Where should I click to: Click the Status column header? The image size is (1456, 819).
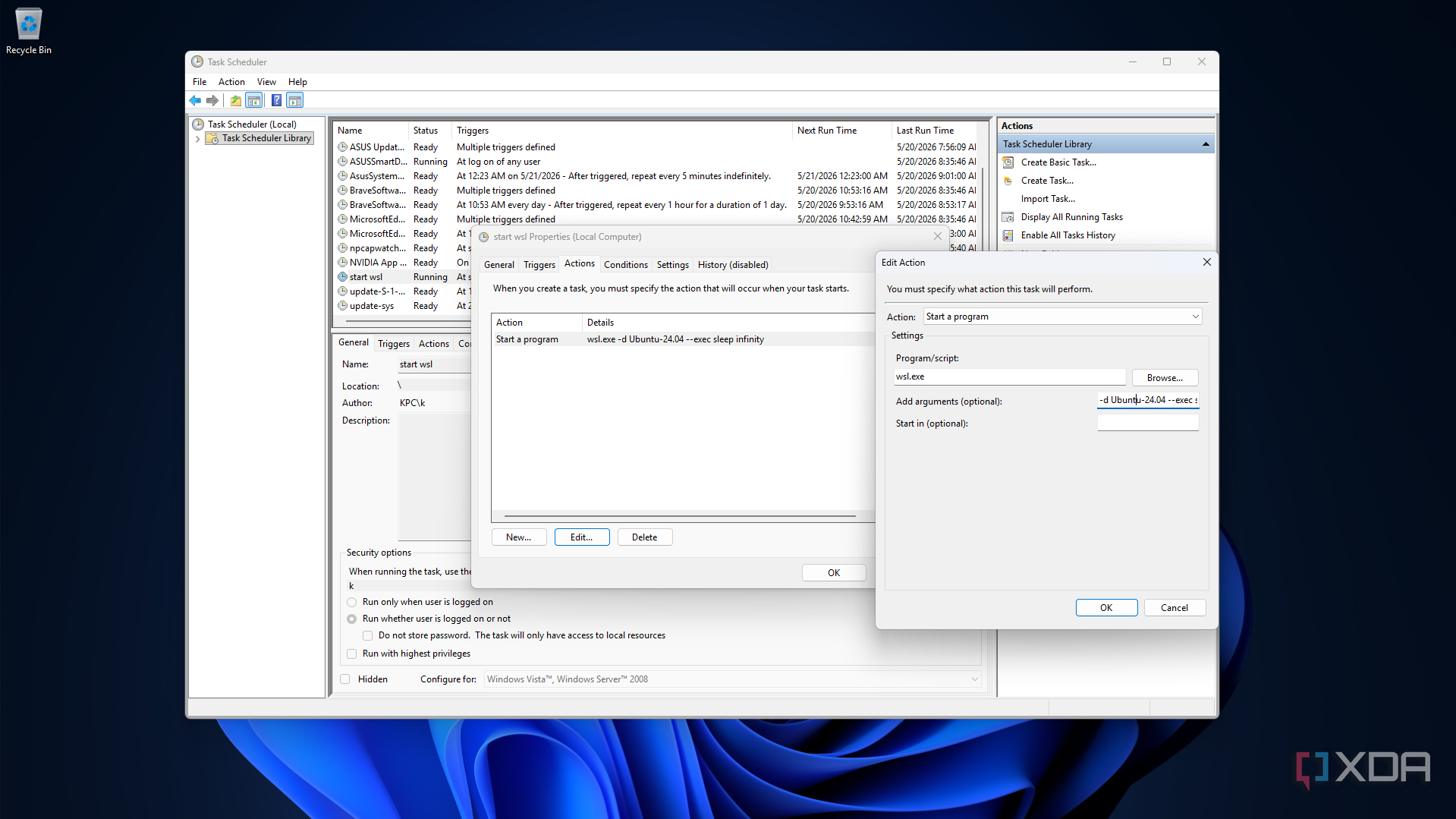(x=430, y=131)
